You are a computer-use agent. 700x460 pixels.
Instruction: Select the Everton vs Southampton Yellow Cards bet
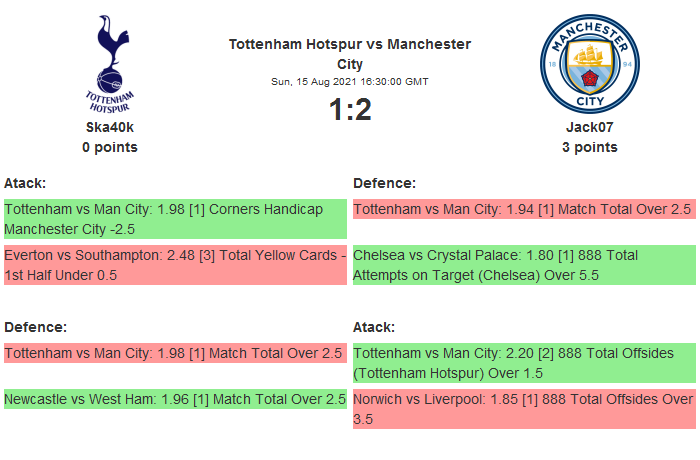coord(175,265)
